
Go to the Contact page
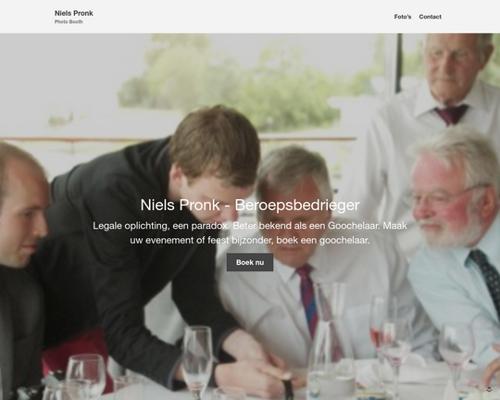(x=430, y=17)
